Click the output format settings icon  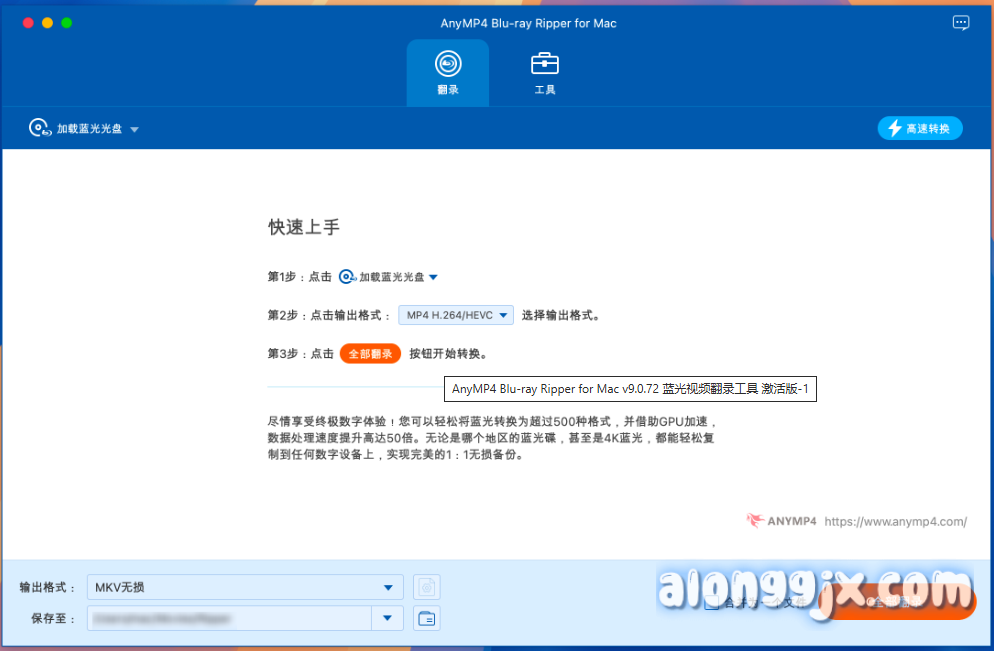(427, 587)
